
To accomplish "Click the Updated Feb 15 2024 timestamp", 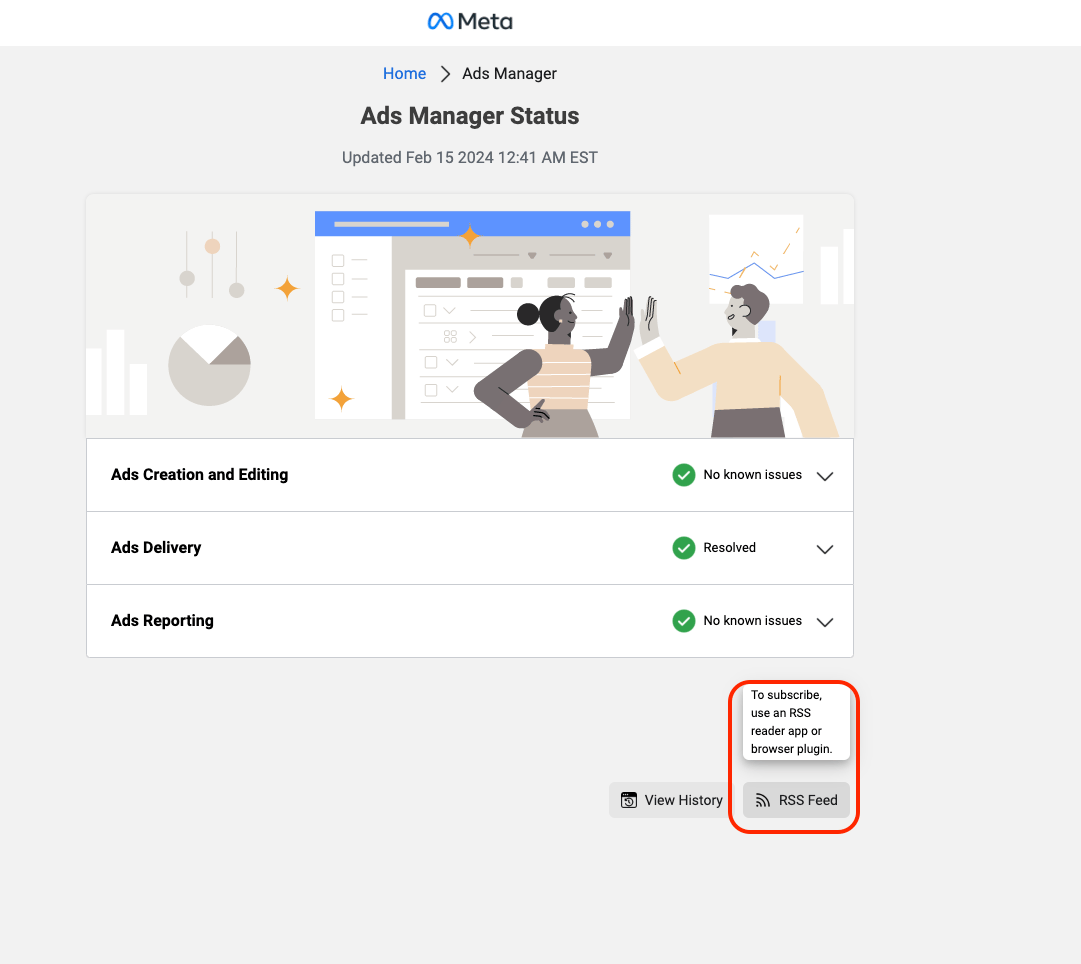I will (x=469, y=157).
